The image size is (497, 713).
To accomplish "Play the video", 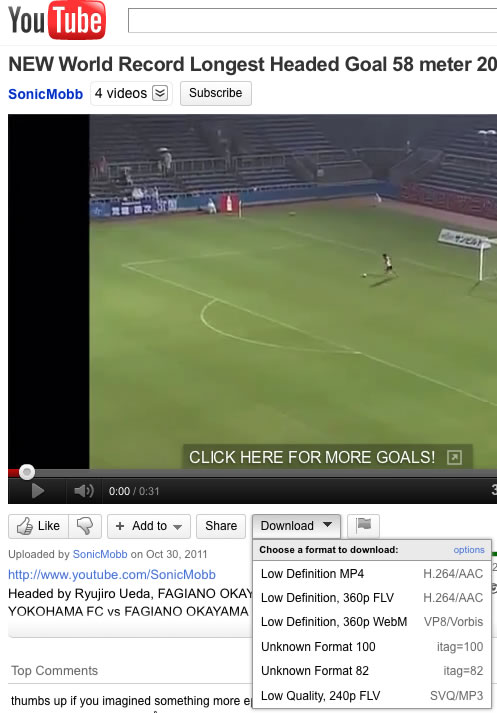I will pyautogui.click(x=38, y=491).
